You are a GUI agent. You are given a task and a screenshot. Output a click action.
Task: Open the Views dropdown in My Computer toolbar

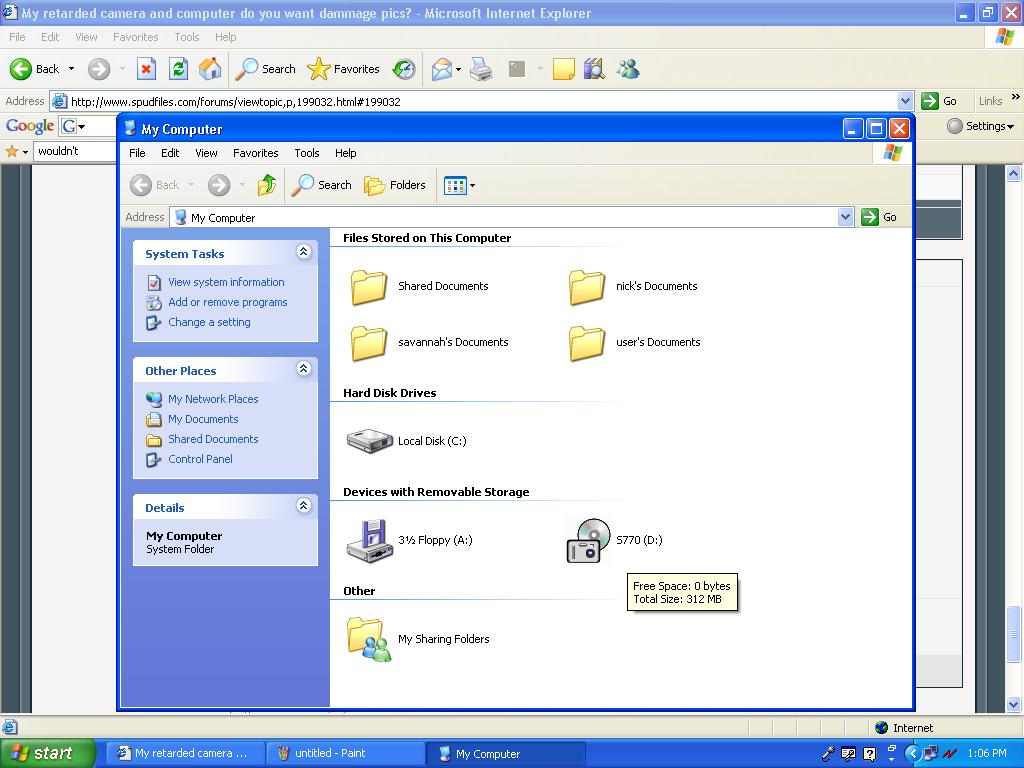click(459, 185)
